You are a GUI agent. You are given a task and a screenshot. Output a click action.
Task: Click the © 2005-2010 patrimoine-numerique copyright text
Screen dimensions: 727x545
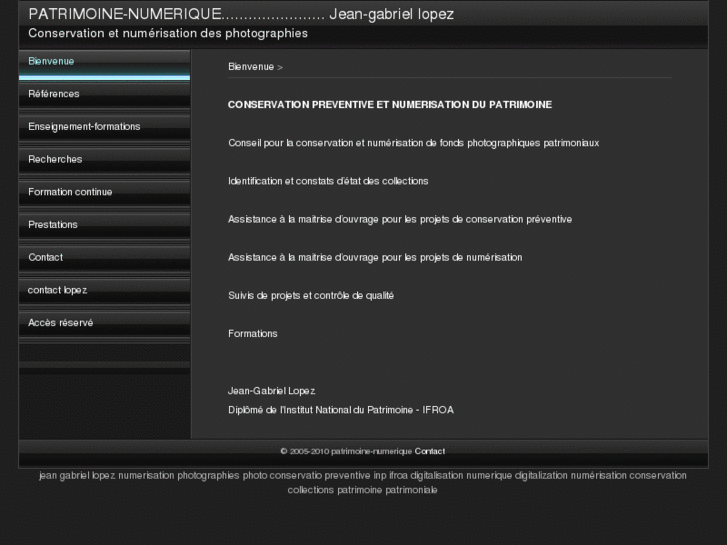(x=346, y=451)
